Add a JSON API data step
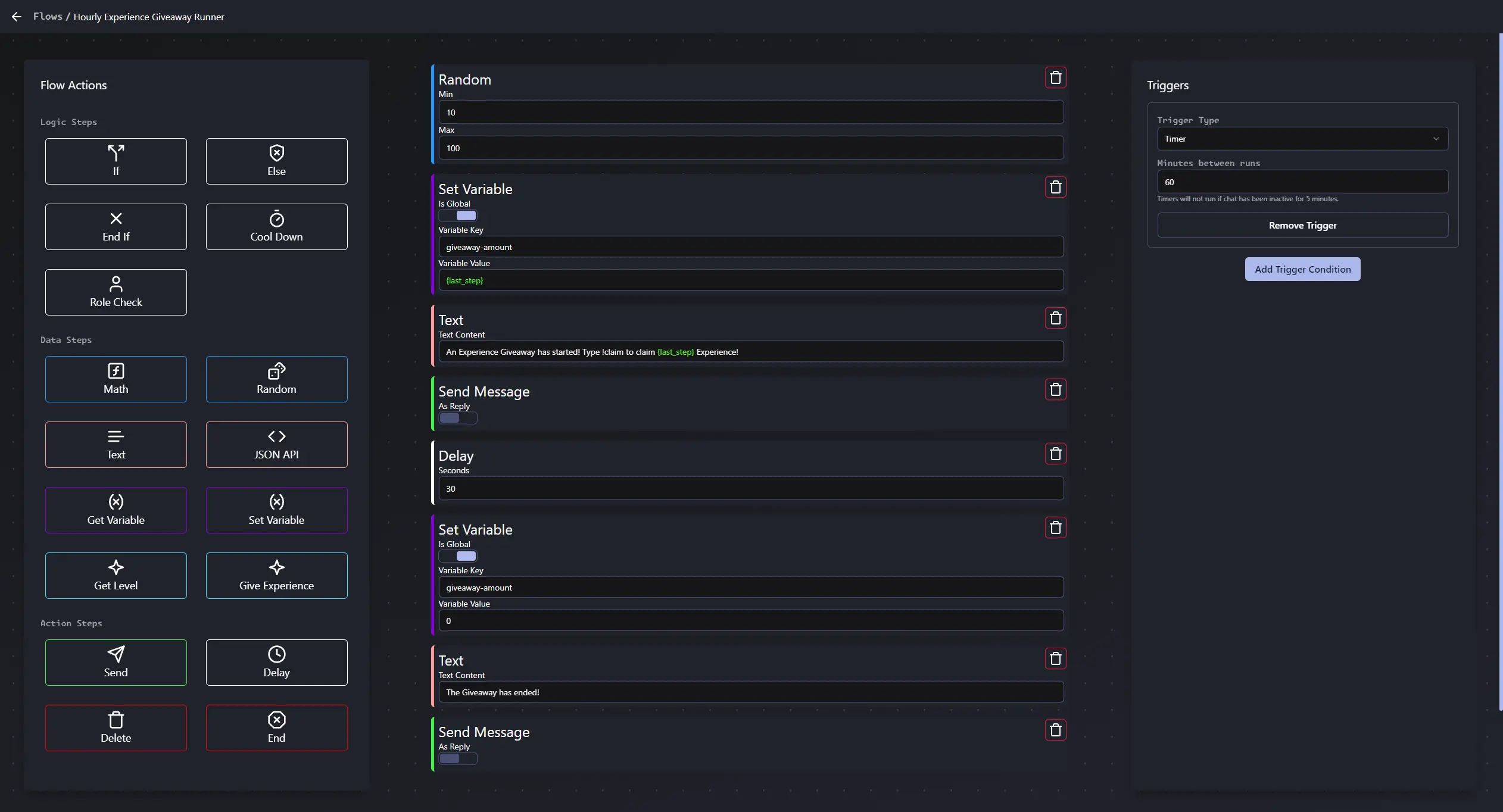Screen dimensions: 1503x812 click(x=276, y=445)
